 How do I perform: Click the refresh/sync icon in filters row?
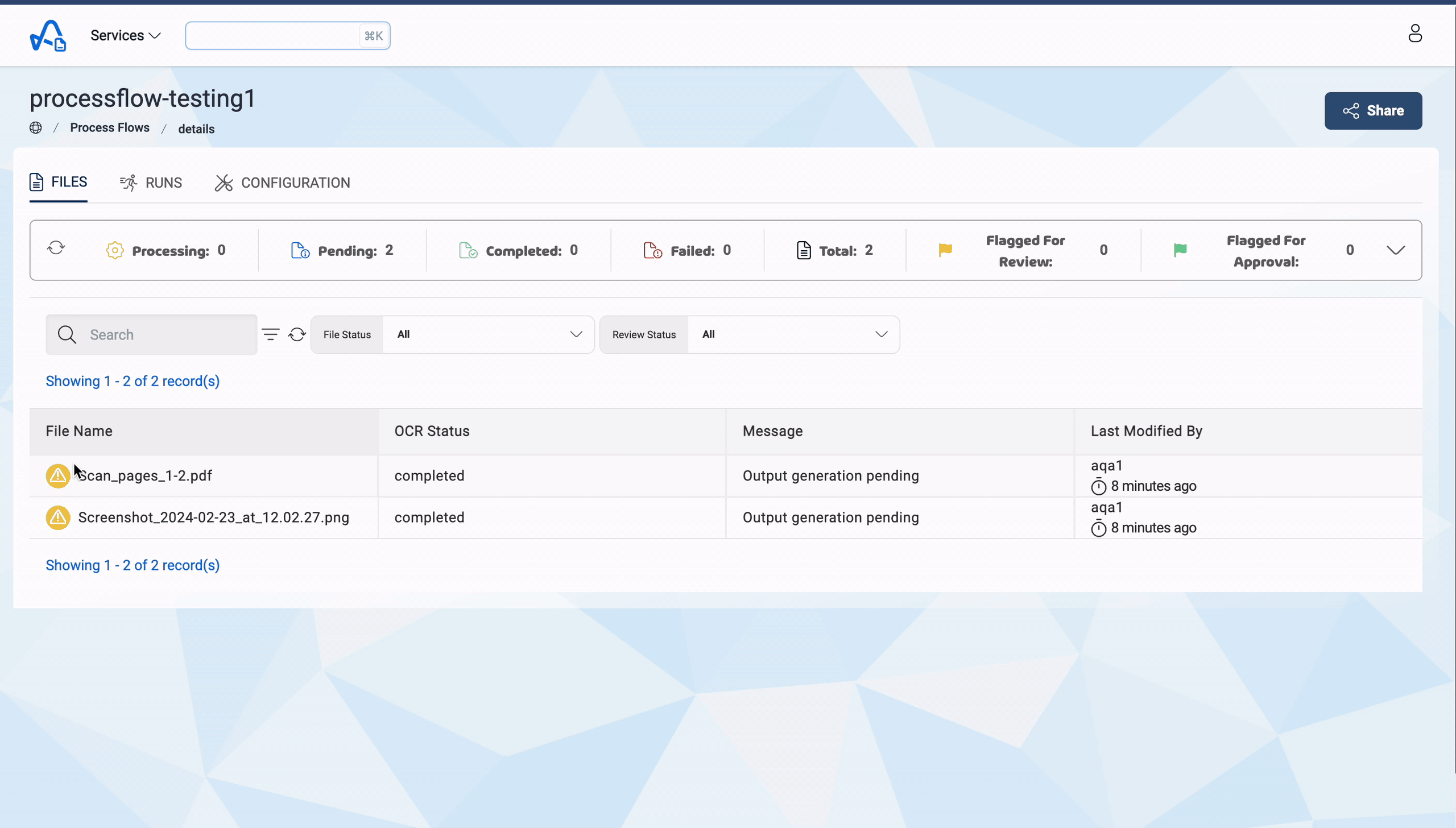click(x=297, y=334)
